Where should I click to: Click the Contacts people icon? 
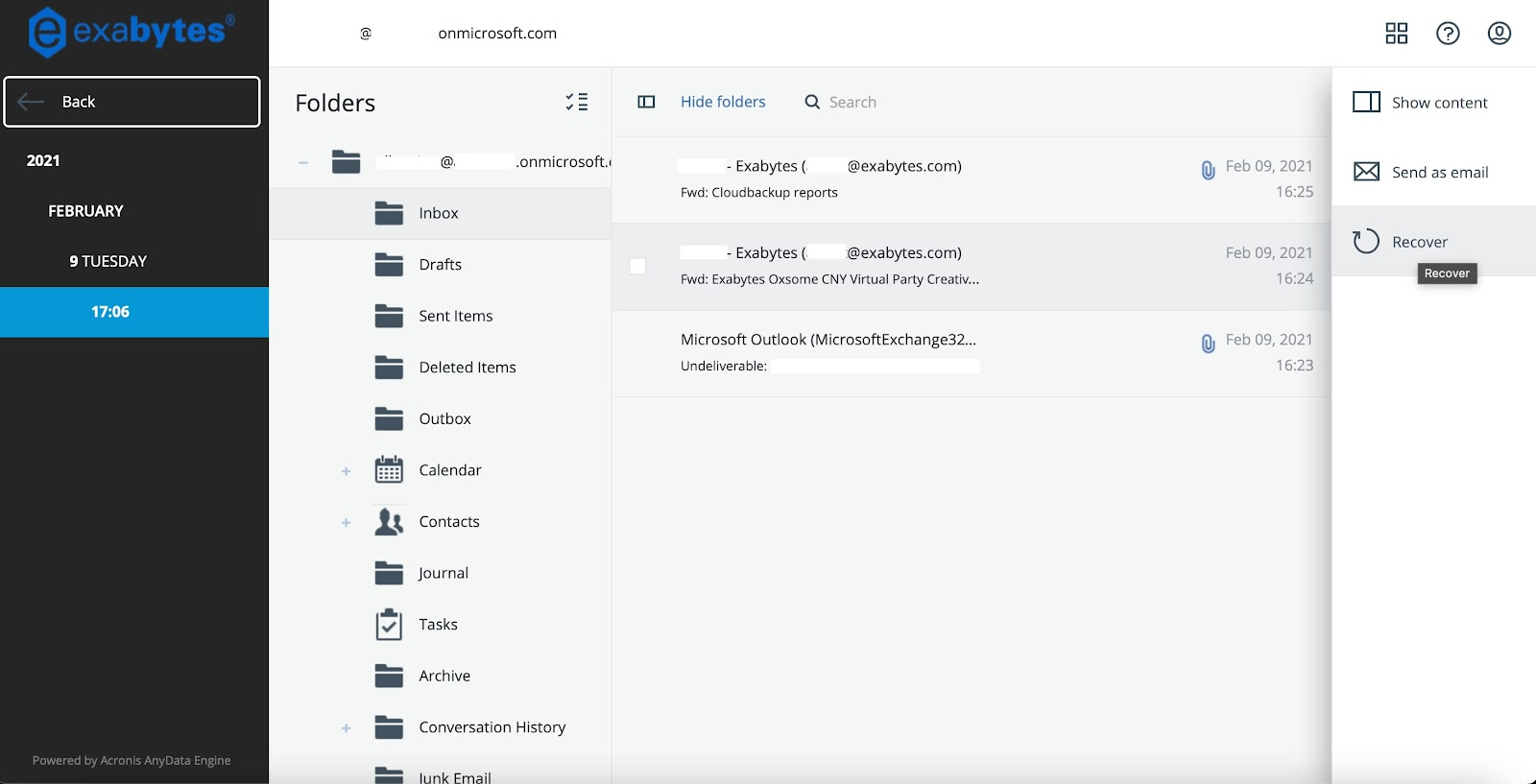pyautogui.click(x=389, y=521)
